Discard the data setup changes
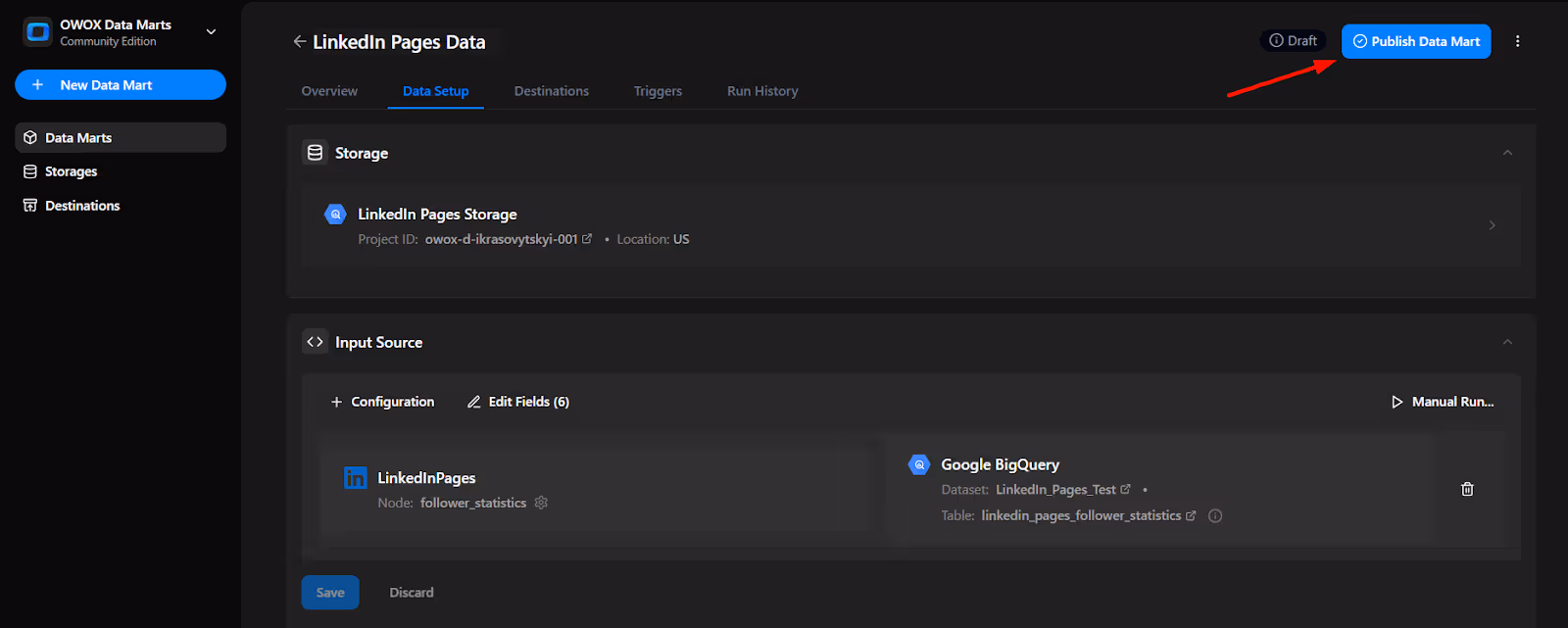Screen dimensions: 1568x628 (412, 593)
